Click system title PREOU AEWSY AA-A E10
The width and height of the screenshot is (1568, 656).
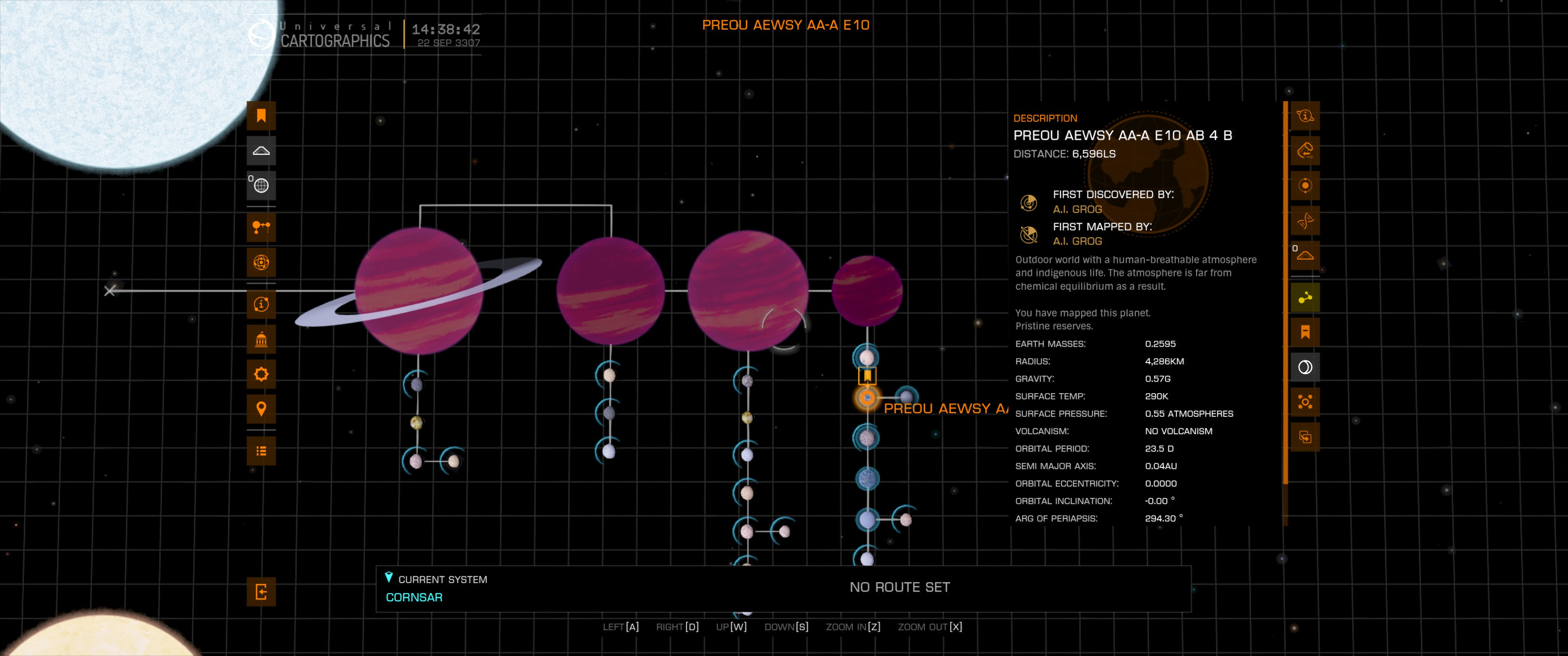point(786,25)
